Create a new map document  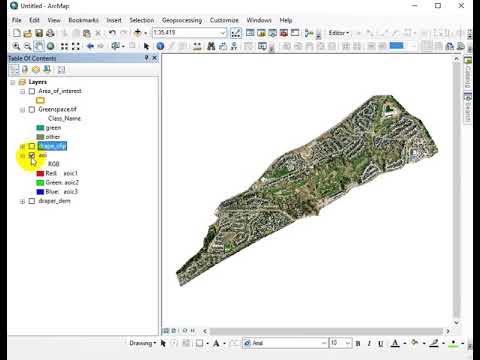point(16,33)
